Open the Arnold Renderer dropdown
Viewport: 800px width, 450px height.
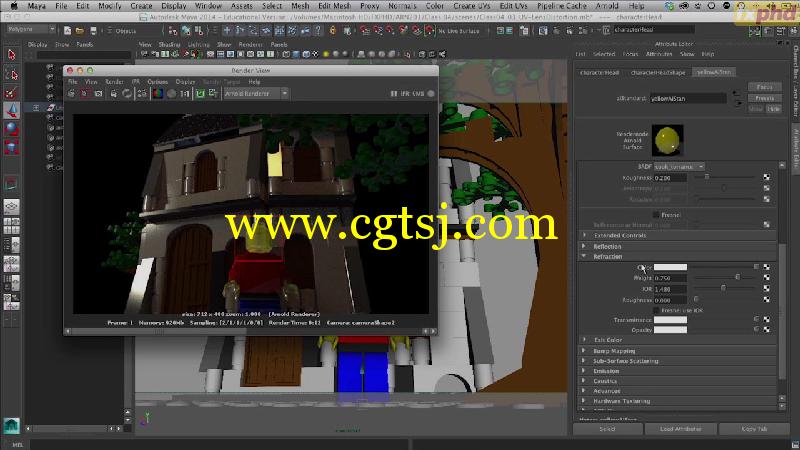pyautogui.click(x=256, y=93)
